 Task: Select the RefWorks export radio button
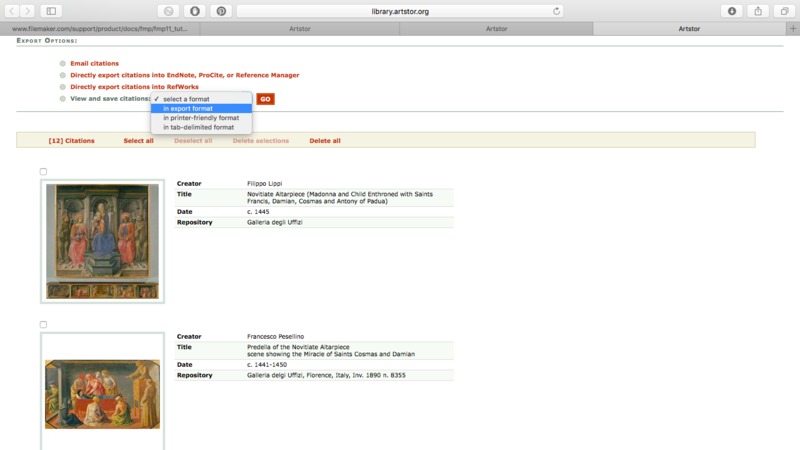click(x=63, y=87)
